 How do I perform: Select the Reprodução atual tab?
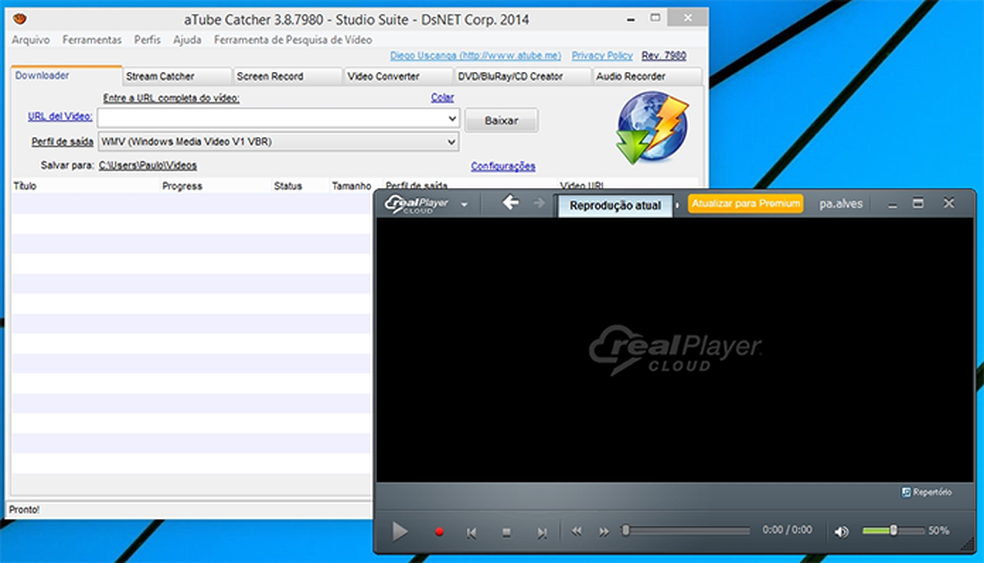click(x=615, y=205)
